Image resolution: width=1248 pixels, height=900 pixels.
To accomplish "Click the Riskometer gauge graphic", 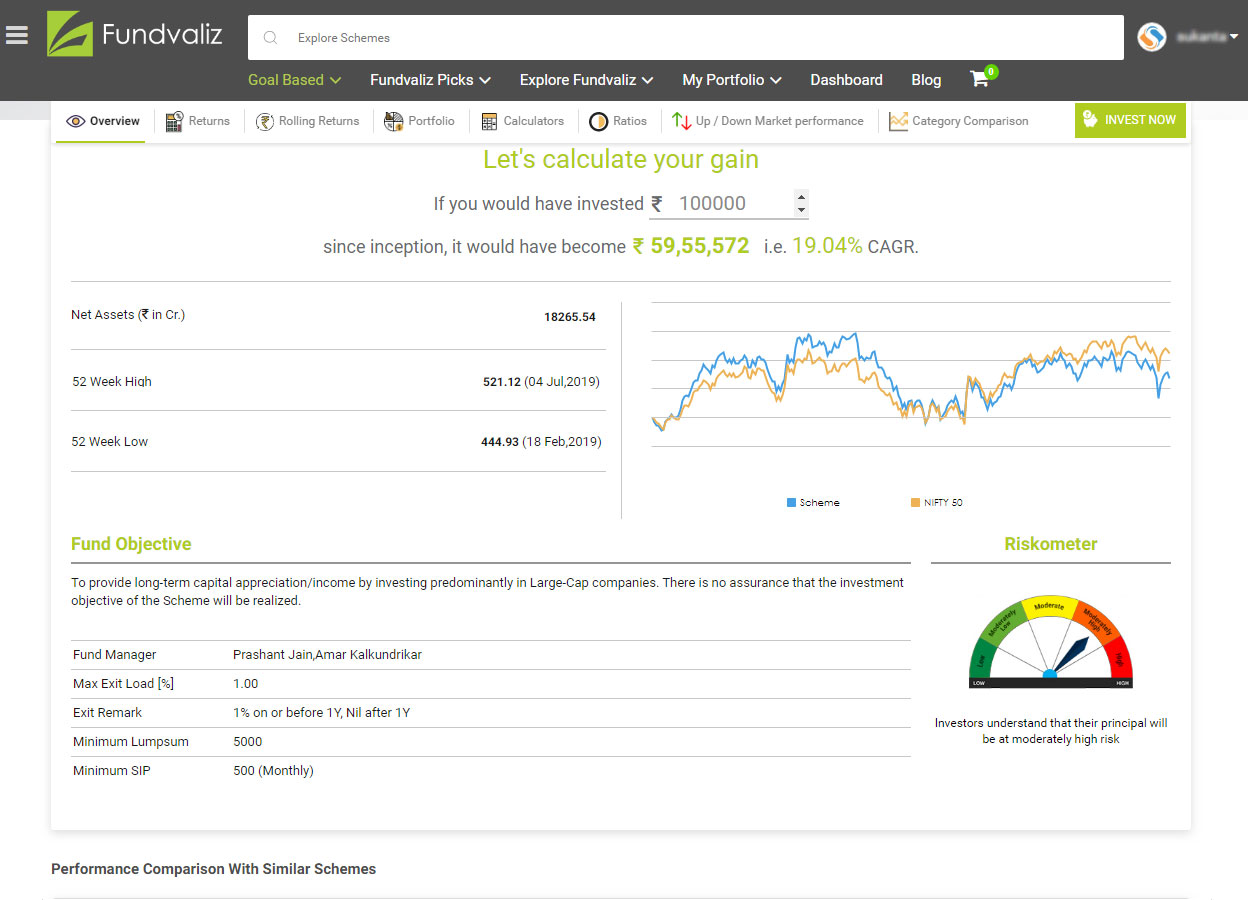I will pos(1050,642).
